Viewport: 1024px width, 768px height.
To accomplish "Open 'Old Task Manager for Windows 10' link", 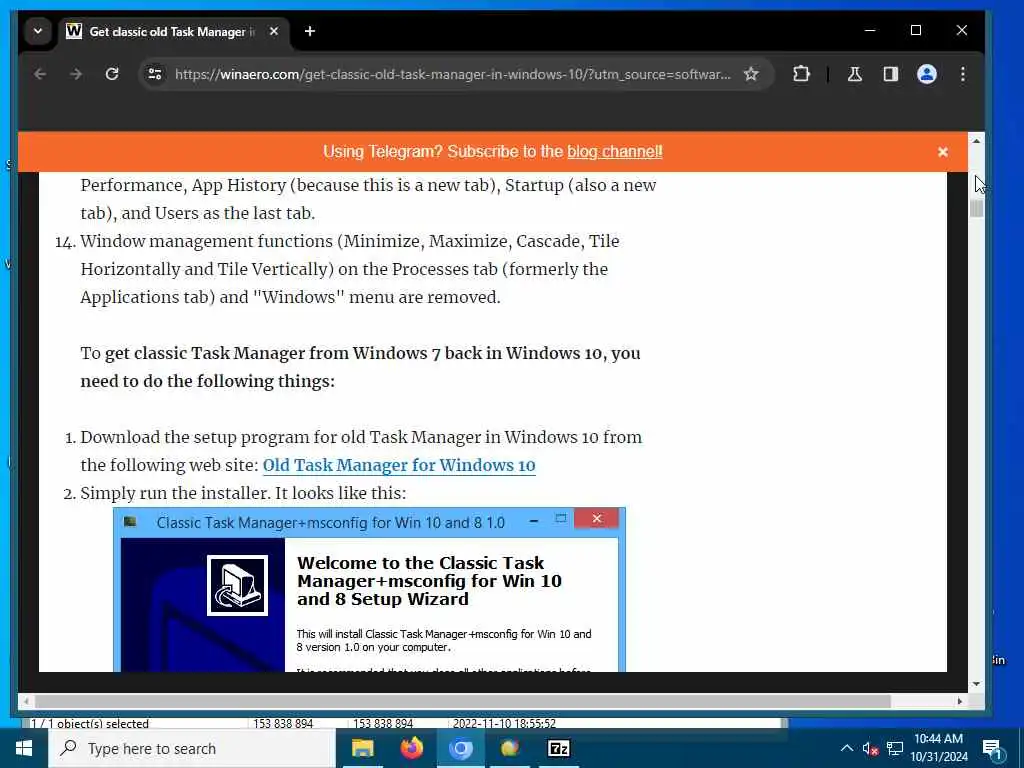I will coord(399,466).
